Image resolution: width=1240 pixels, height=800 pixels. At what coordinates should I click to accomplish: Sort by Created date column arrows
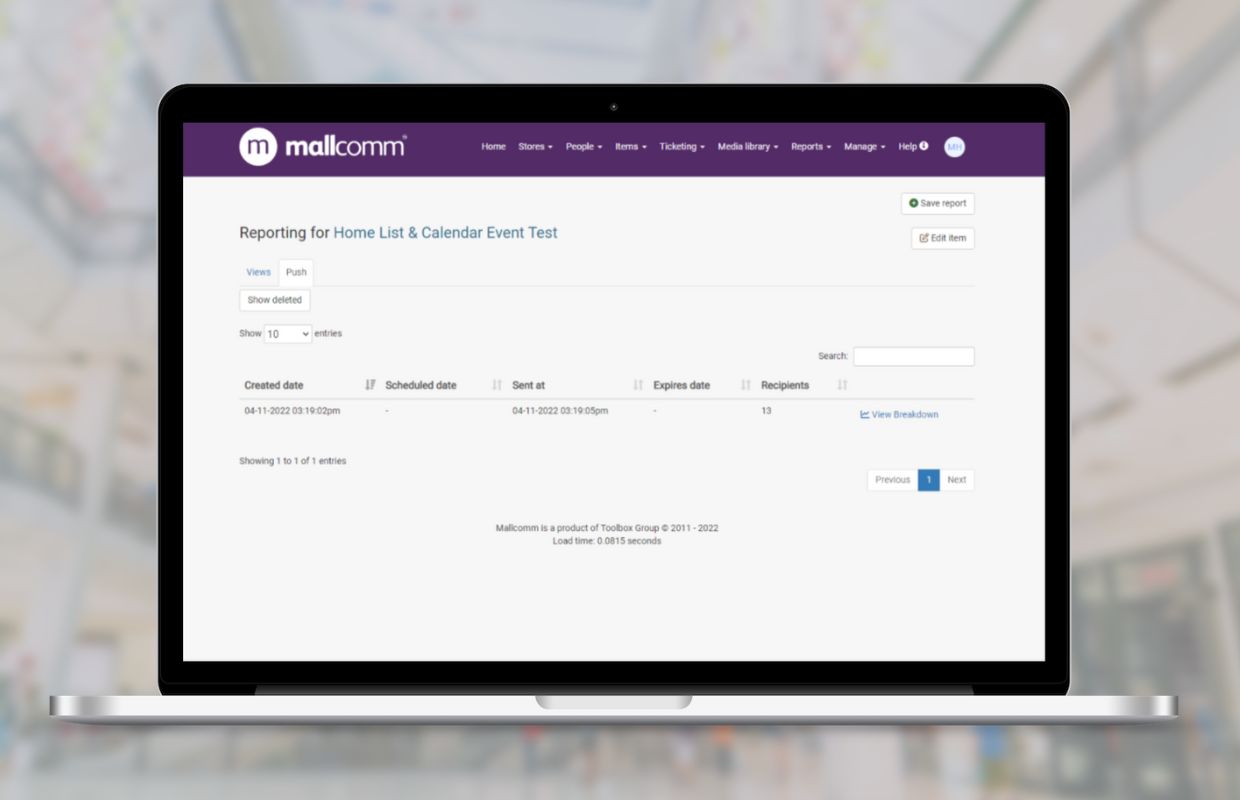click(x=370, y=385)
